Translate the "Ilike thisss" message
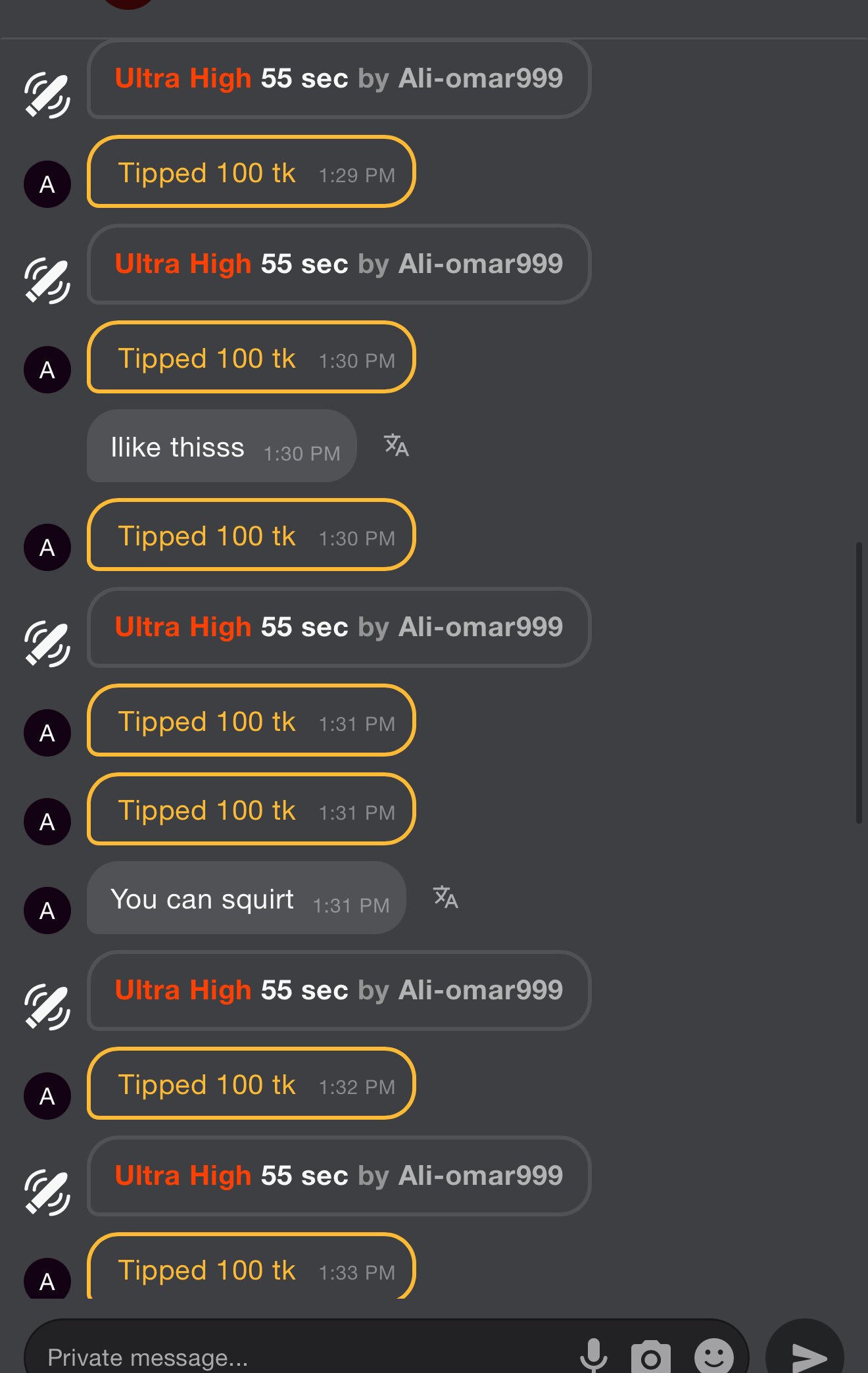868x1373 pixels. [397, 445]
